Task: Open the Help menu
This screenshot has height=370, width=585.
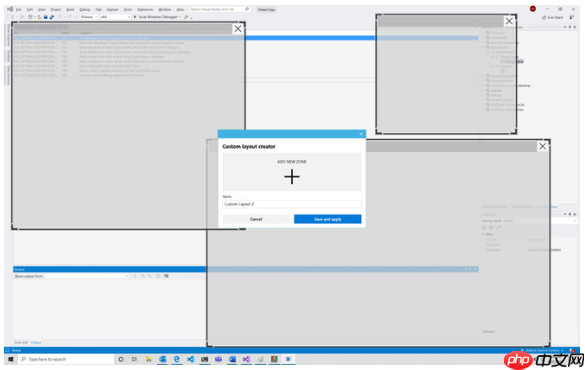Action: (180, 9)
